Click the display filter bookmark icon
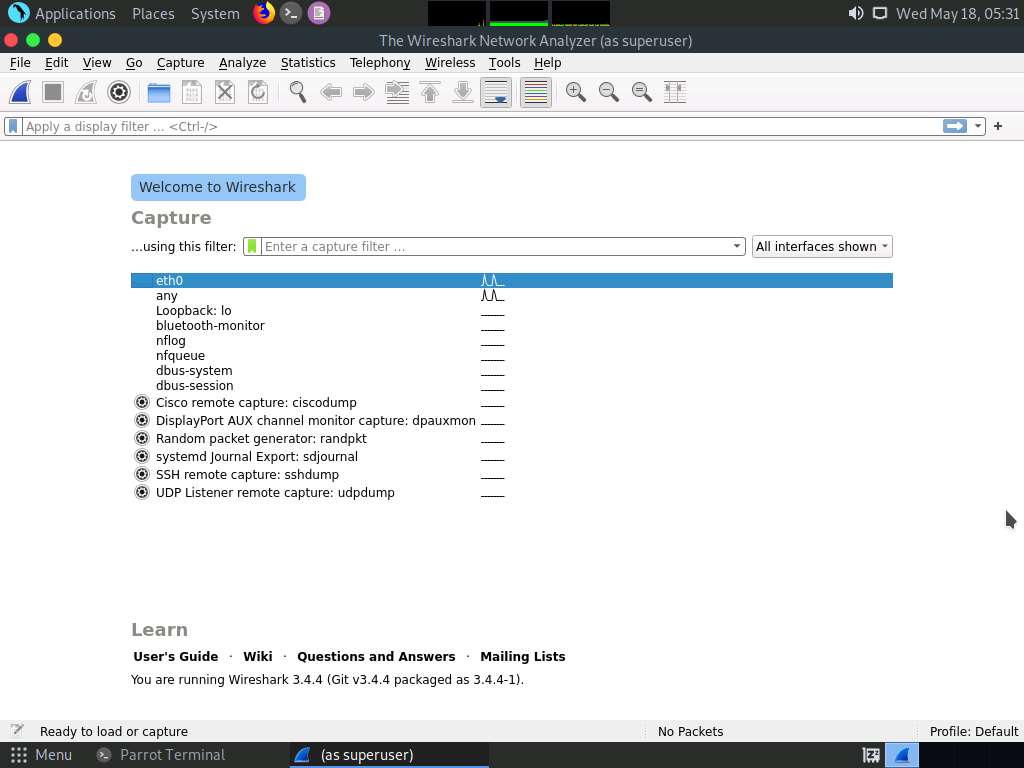 click(x=13, y=126)
